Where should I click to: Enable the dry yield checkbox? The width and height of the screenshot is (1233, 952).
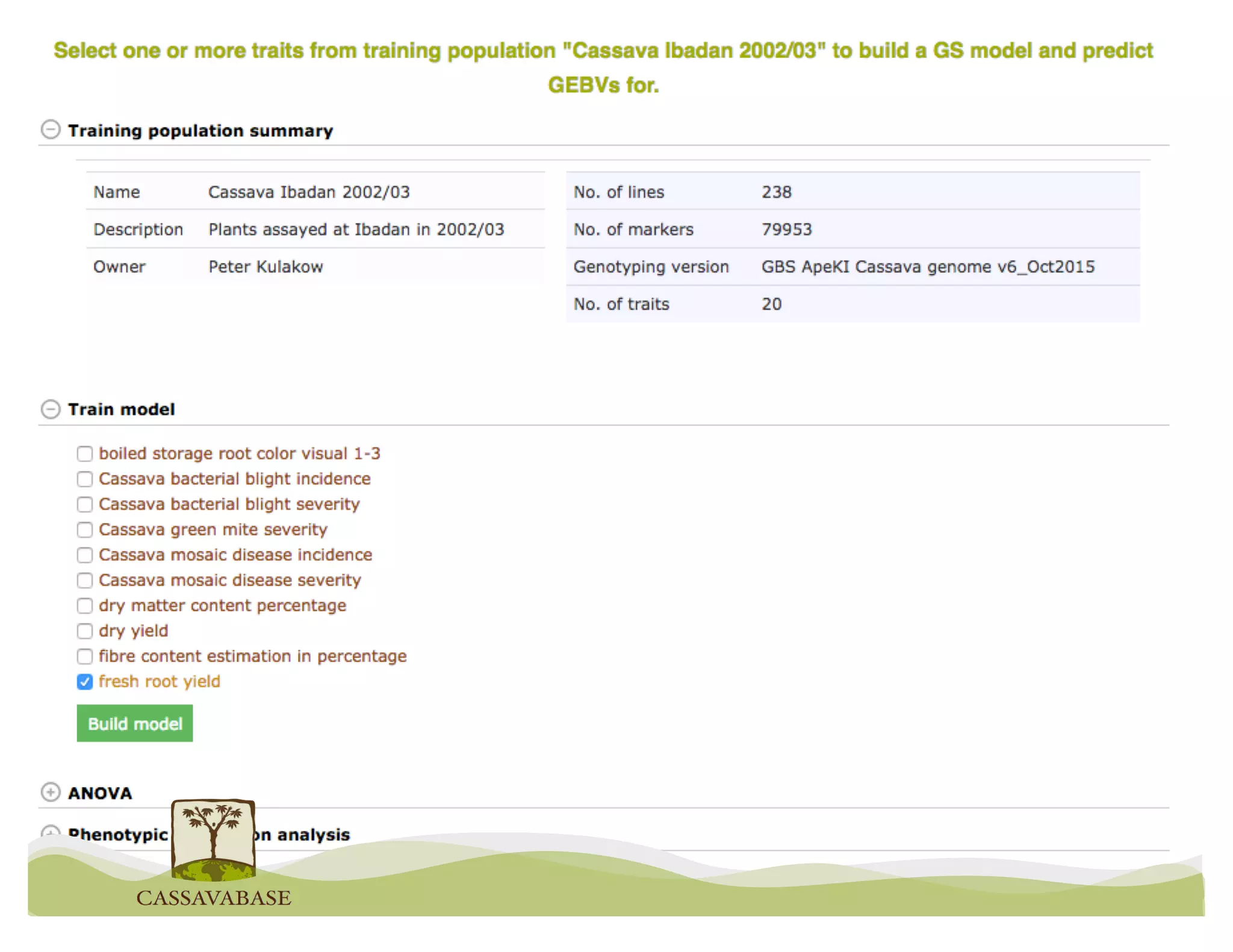(85, 631)
